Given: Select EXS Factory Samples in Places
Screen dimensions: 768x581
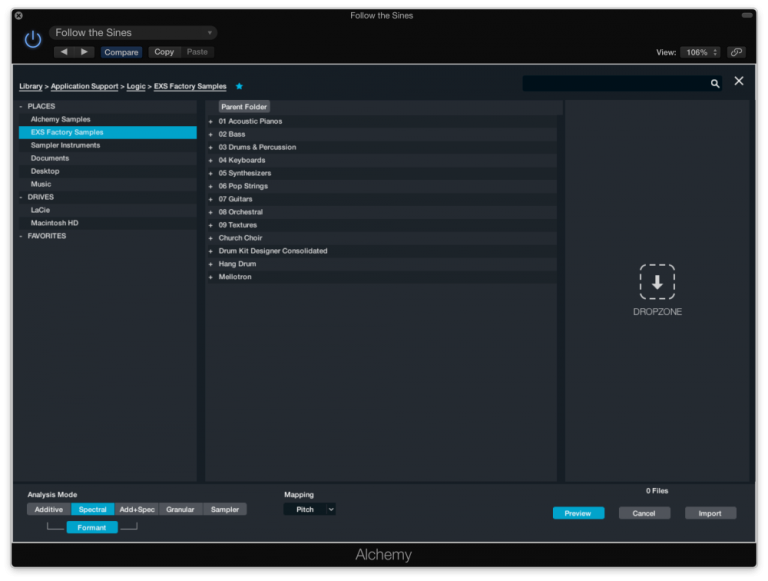Looking at the screenshot, I should (x=108, y=132).
